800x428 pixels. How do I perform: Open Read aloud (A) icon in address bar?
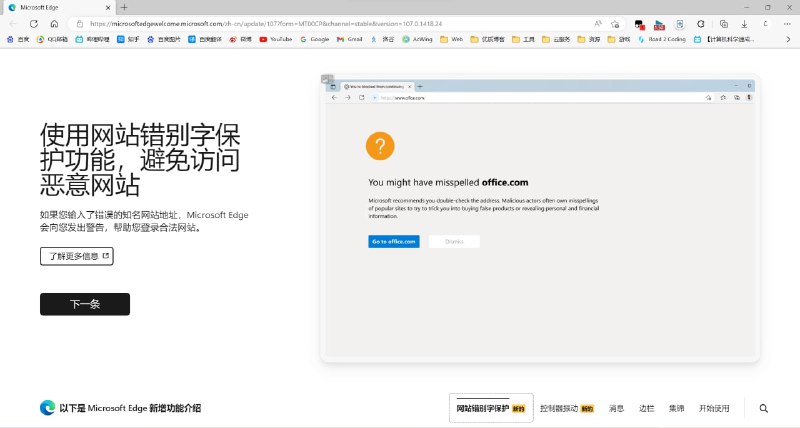tap(598, 23)
